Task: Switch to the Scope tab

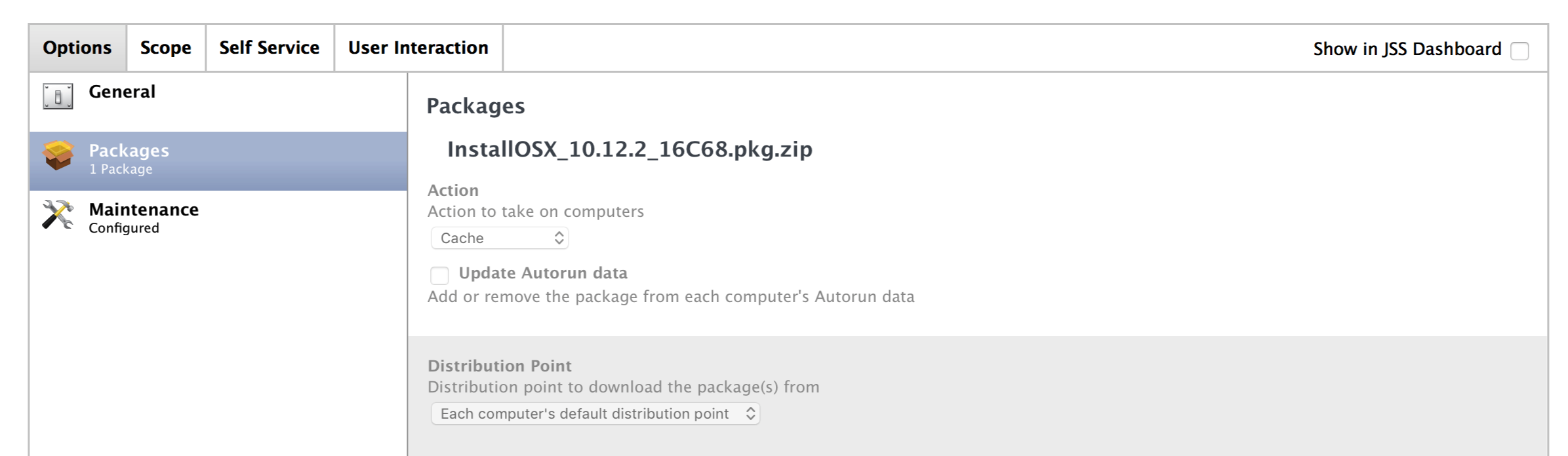Action: pyautogui.click(x=166, y=48)
